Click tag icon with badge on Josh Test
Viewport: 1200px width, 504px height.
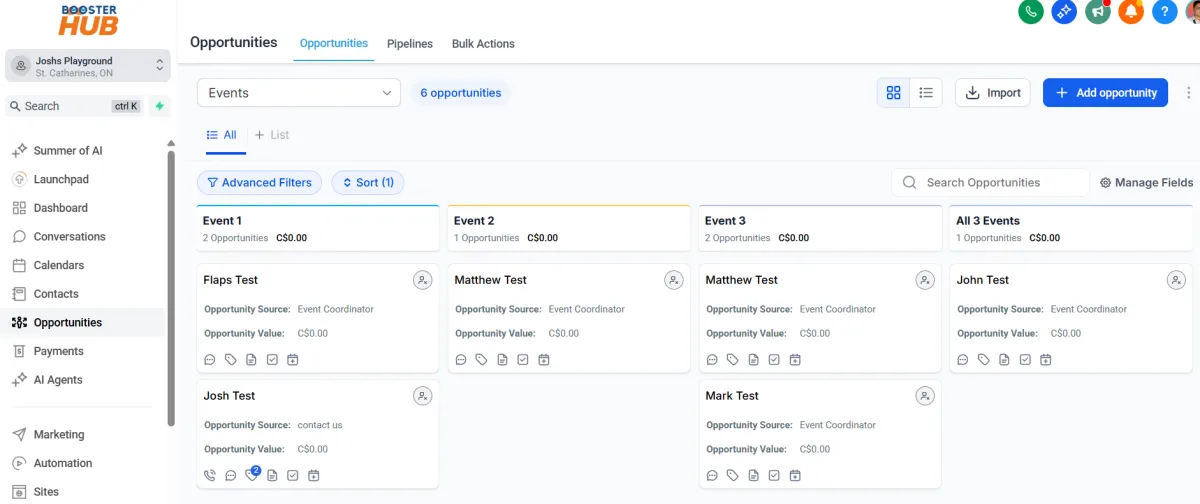pyautogui.click(x=252, y=475)
